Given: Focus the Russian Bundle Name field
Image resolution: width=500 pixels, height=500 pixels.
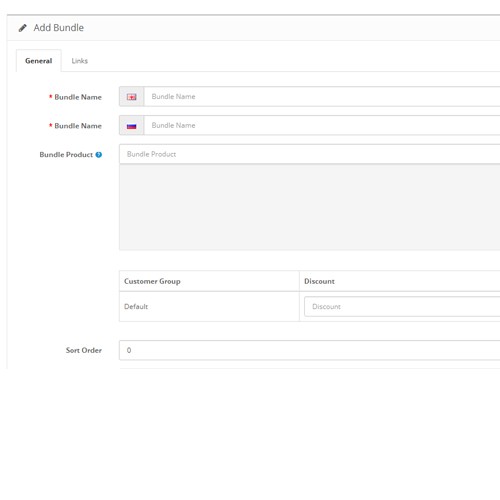Looking at the screenshot, I should point(322,125).
